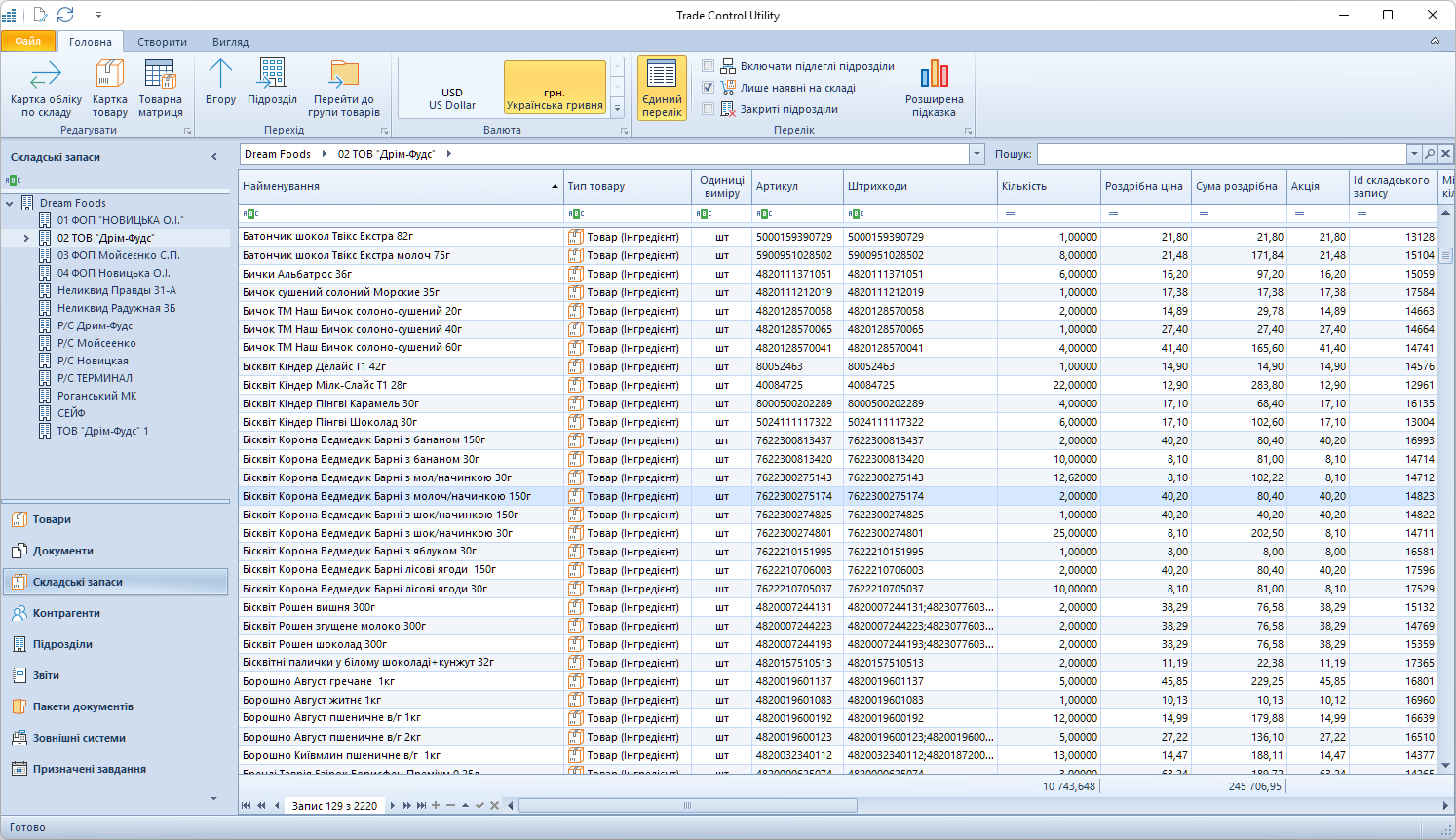The image size is (1456, 840).
Task: Expand the 02 ТОВ "Дрім-Фудс" tree node
Action: pyautogui.click(x=26, y=238)
